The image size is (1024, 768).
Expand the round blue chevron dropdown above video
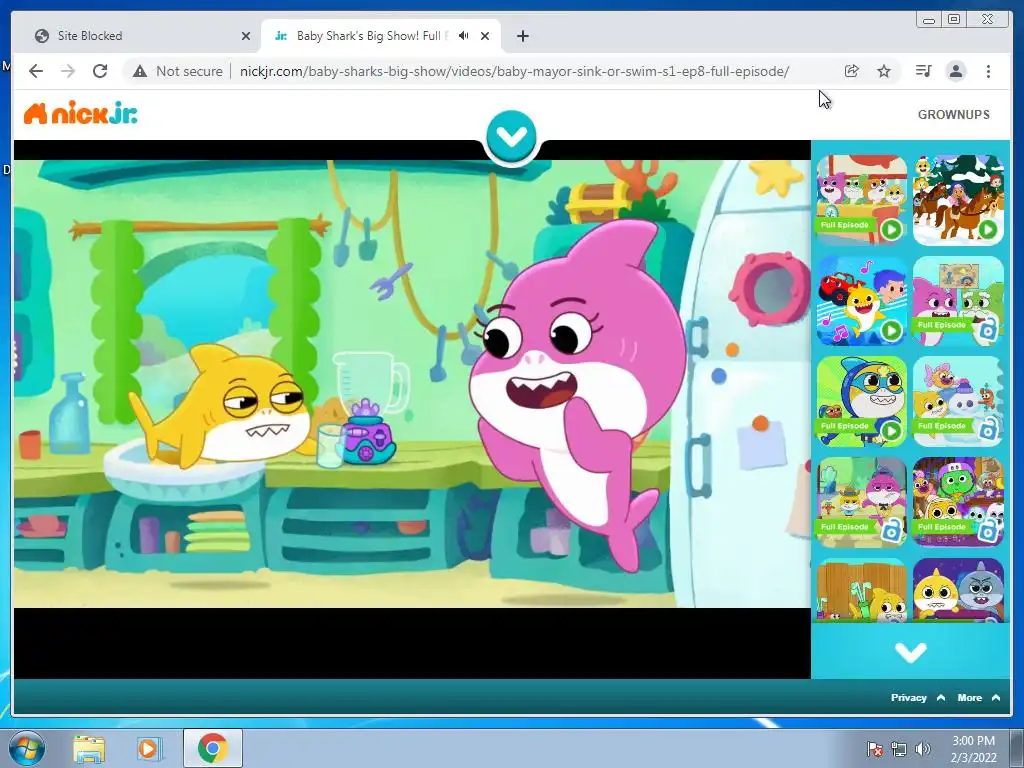(511, 136)
